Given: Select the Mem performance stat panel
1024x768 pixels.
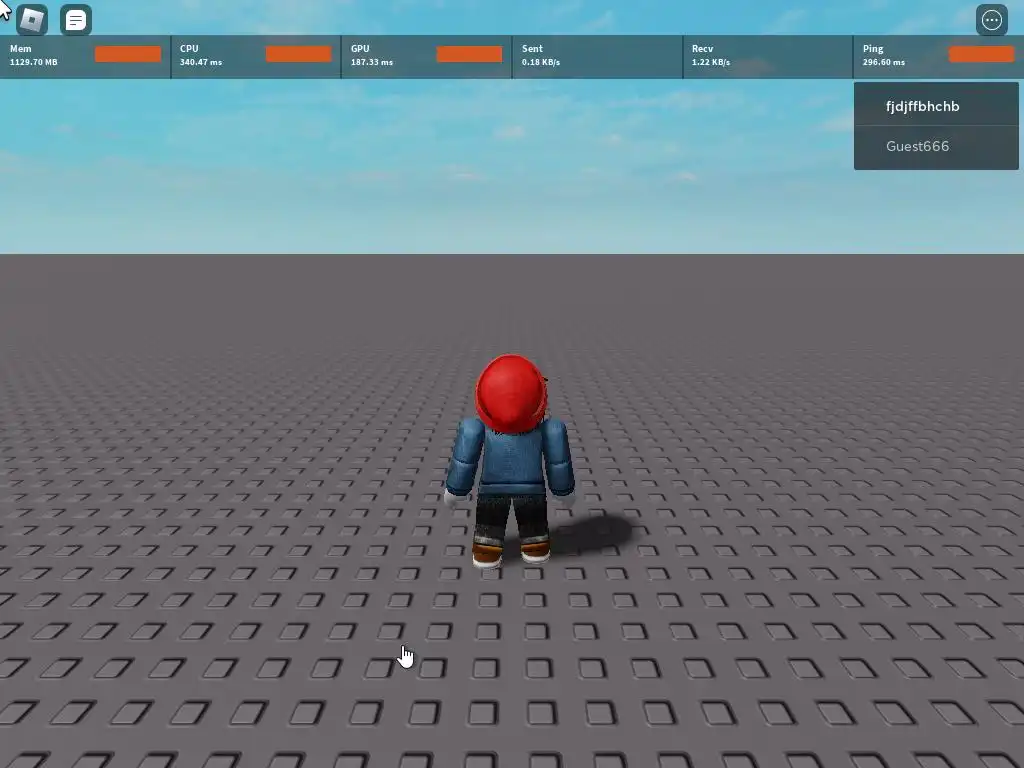Looking at the screenshot, I should click(x=85, y=56).
